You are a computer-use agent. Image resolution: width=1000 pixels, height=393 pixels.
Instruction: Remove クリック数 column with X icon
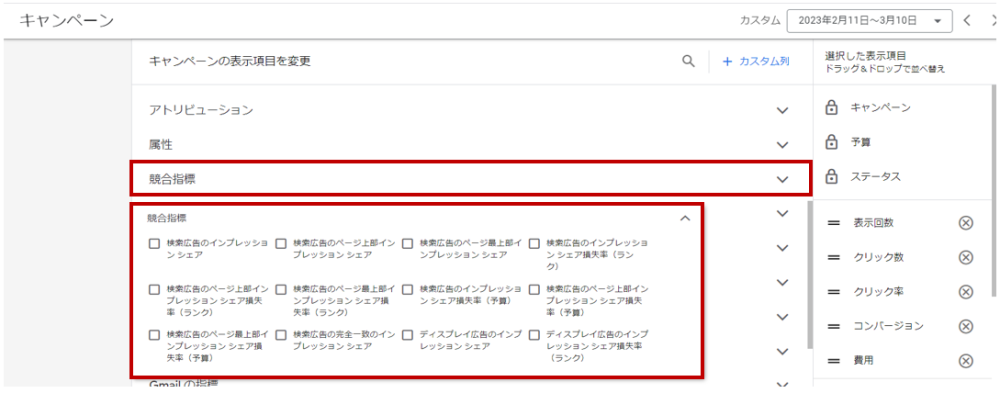(966, 258)
